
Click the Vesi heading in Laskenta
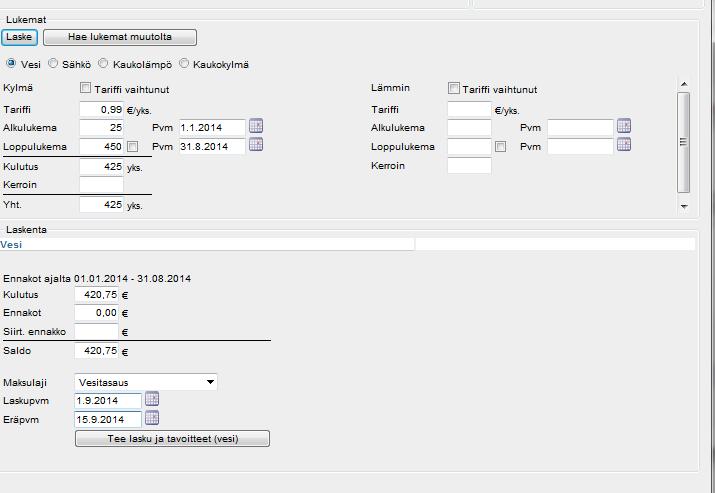point(11,244)
